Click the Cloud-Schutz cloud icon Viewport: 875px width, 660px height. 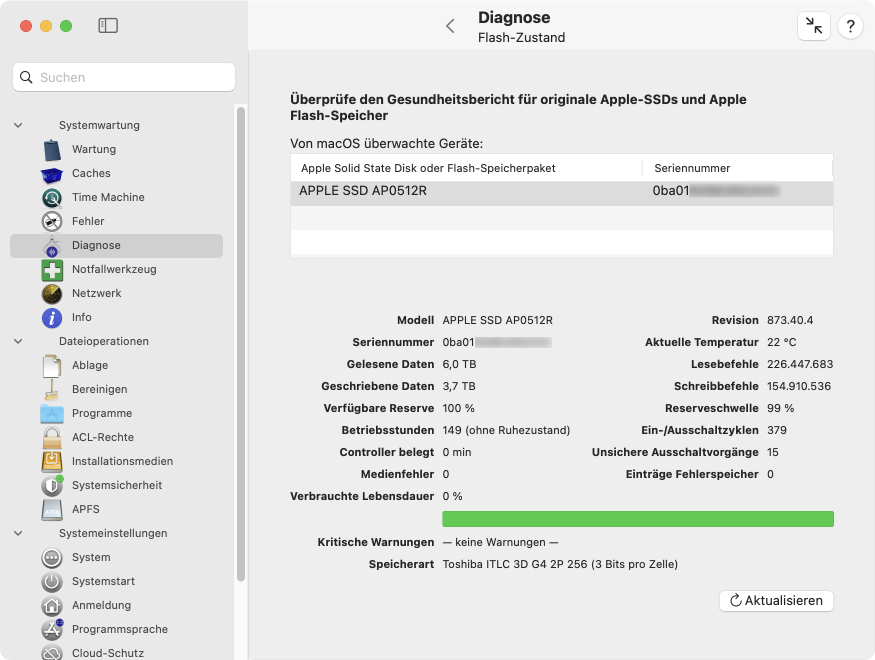(x=52, y=653)
